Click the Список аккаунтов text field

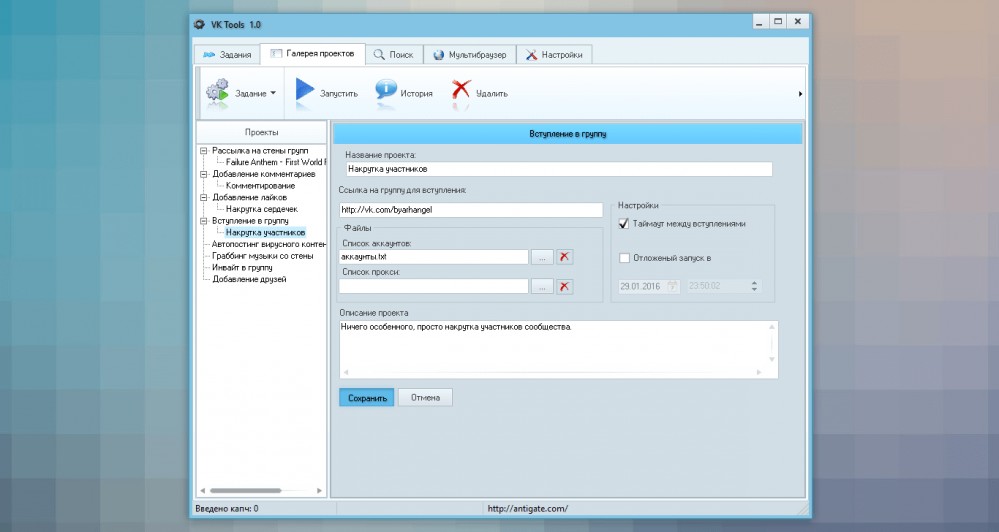(x=433, y=257)
